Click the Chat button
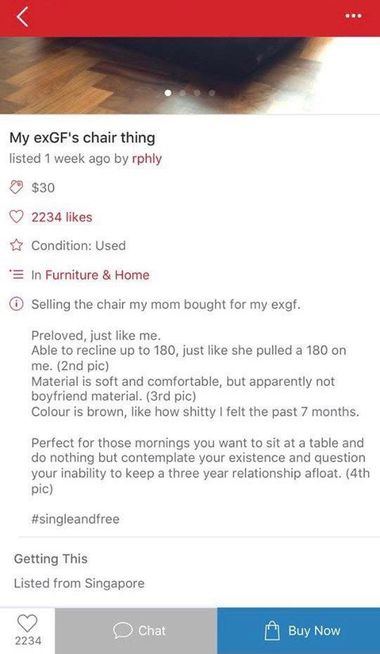380x654 pixels. (x=136, y=631)
